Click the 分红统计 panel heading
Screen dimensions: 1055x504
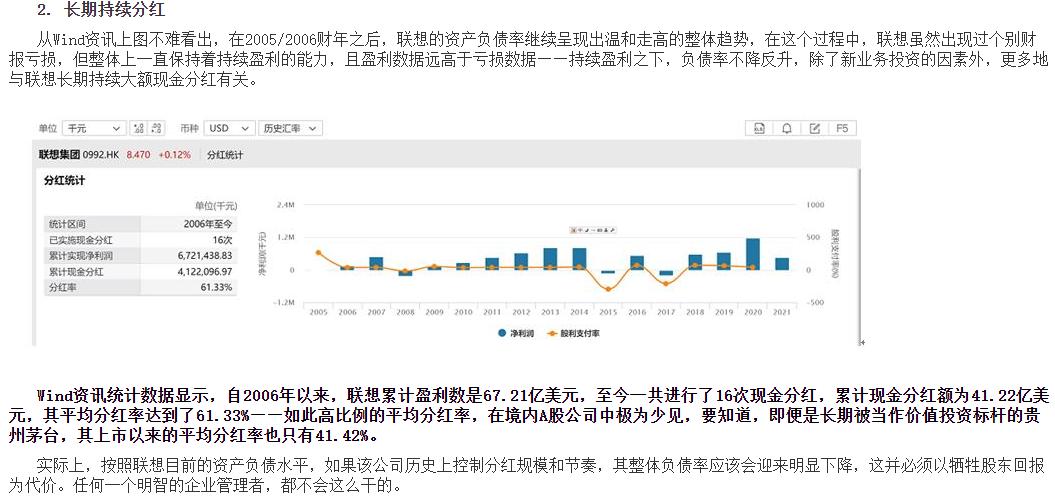65,181
